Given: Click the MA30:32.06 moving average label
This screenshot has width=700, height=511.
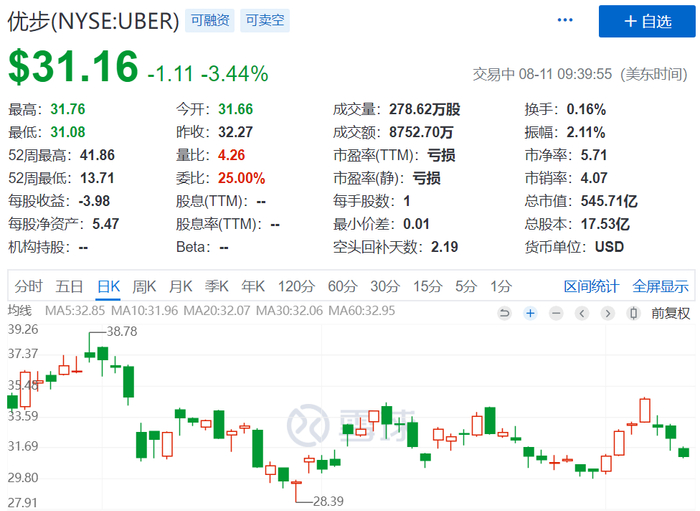Looking at the screenshot, I should pos(289,311).
